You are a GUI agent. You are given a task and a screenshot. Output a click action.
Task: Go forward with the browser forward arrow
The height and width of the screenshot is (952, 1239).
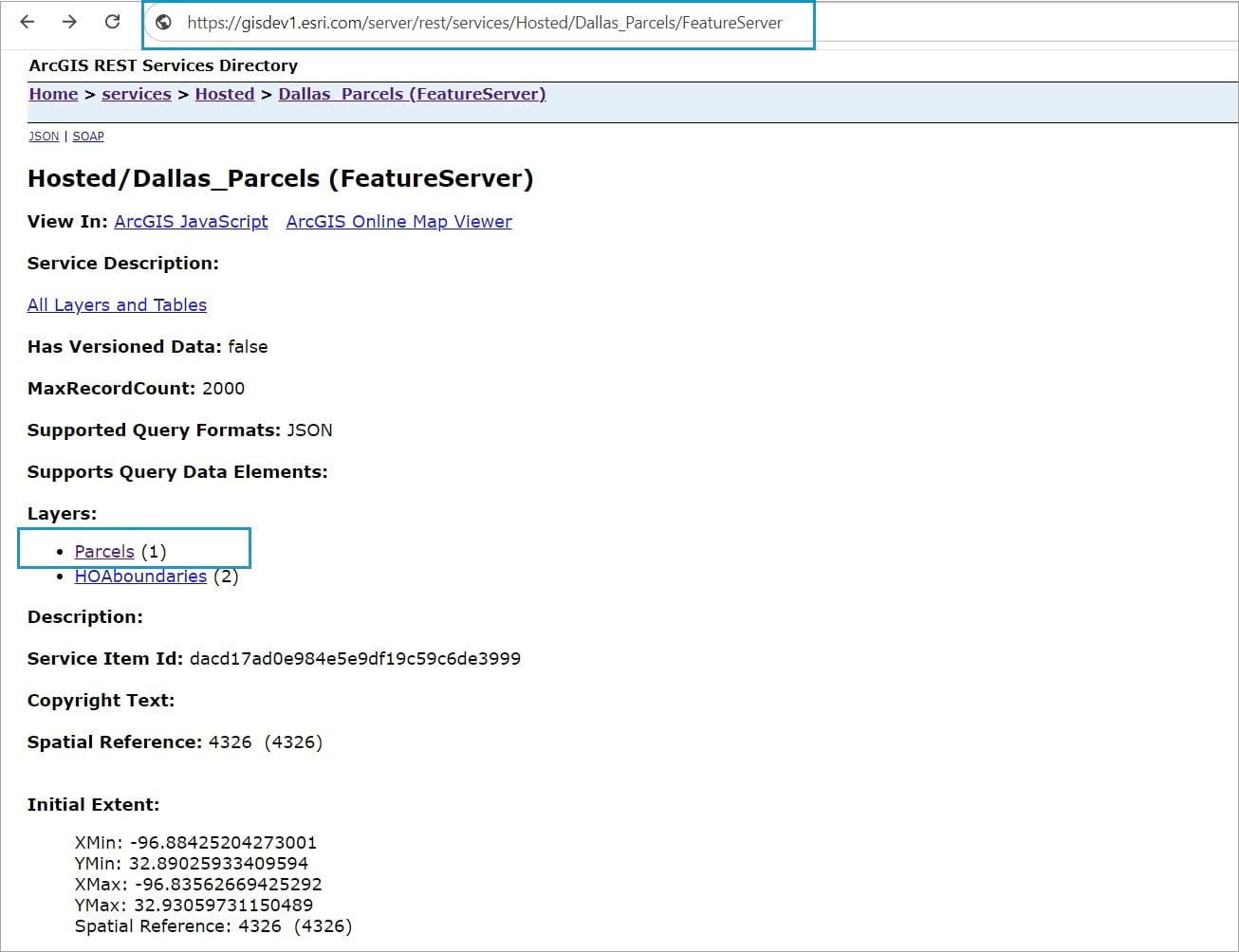click(69, 22)
